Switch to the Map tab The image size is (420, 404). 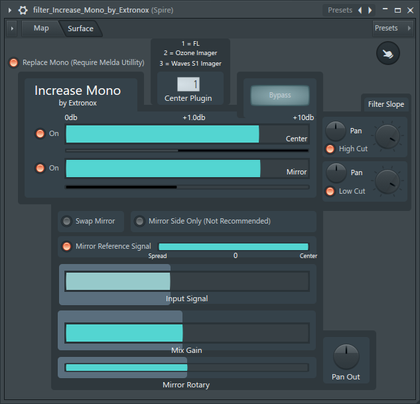tap(41, 28)
